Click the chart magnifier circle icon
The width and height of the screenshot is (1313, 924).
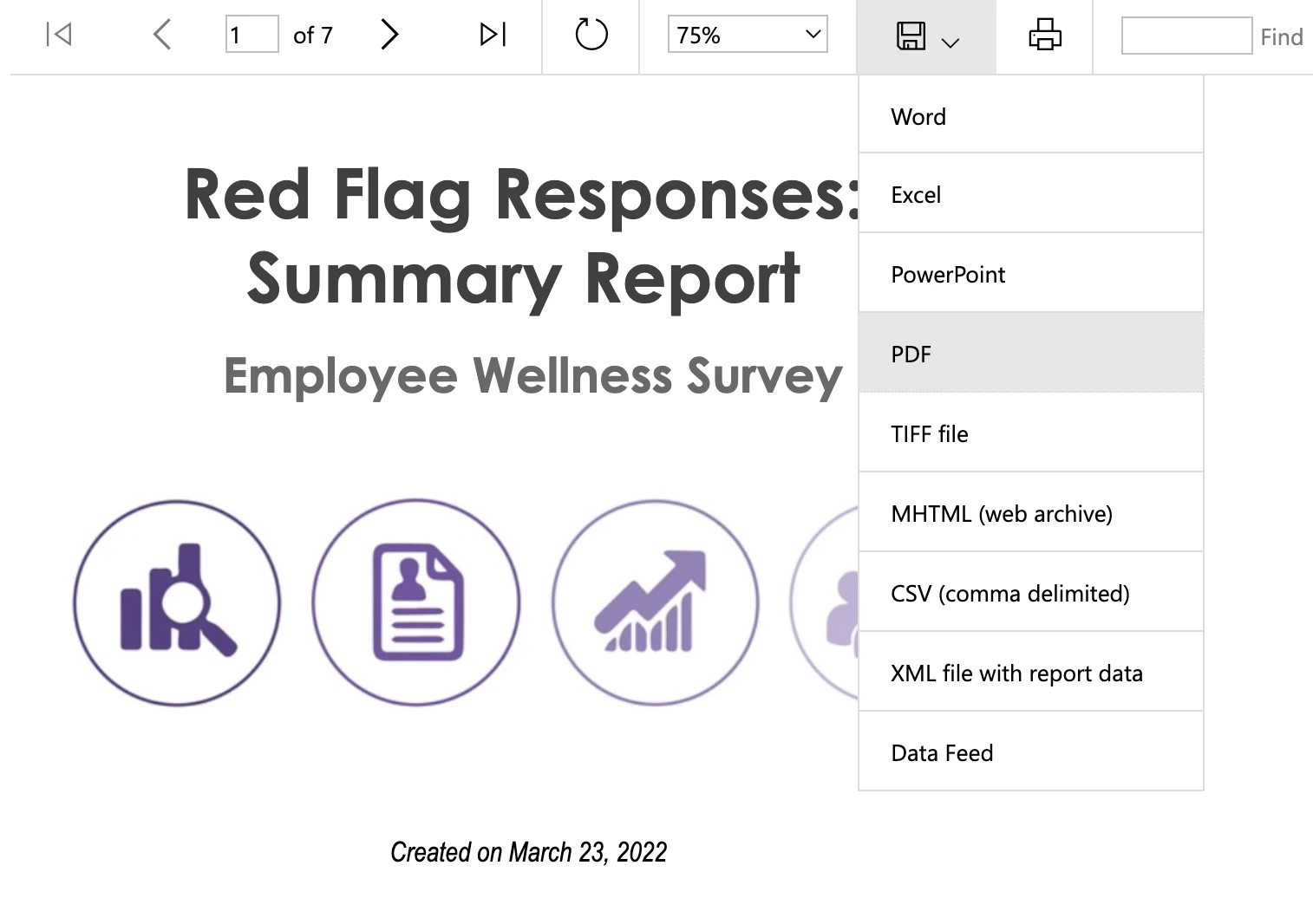tap(177, 602)
